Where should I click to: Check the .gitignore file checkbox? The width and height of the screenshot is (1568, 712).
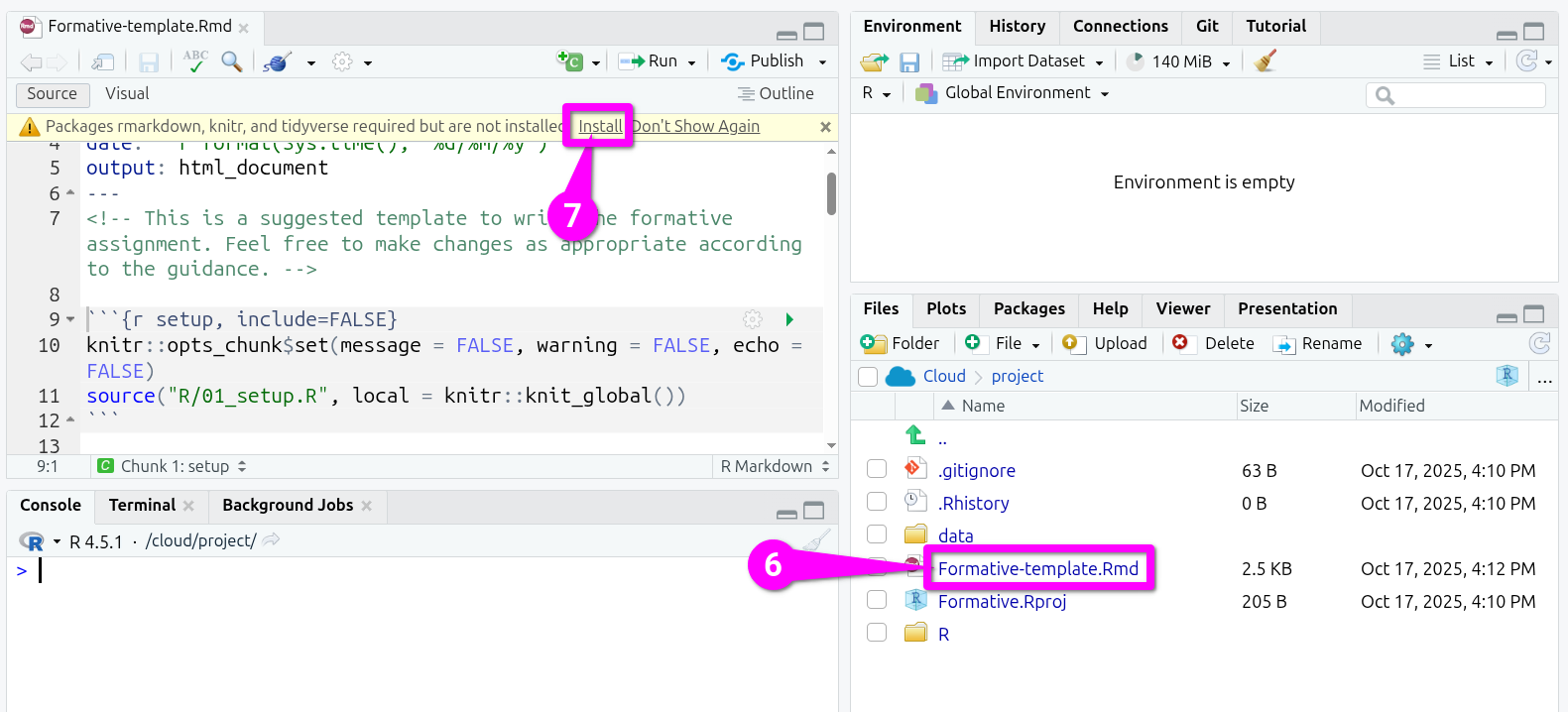coord(877,469)
